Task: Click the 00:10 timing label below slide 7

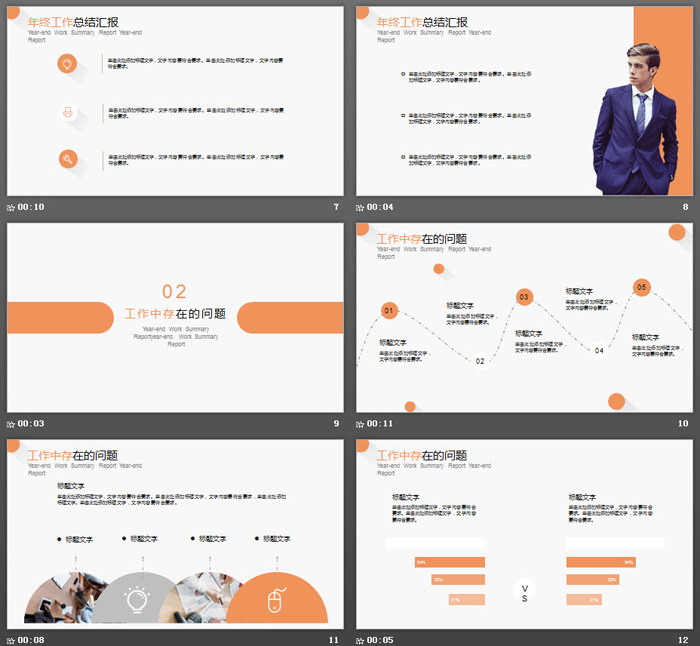Action: pos(31,208)
